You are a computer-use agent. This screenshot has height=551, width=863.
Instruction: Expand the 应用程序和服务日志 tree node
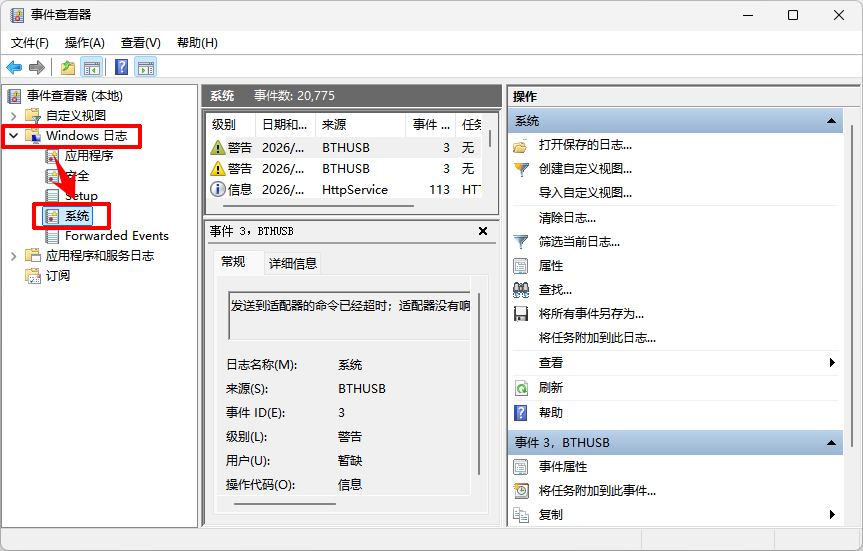click(14, 256)
